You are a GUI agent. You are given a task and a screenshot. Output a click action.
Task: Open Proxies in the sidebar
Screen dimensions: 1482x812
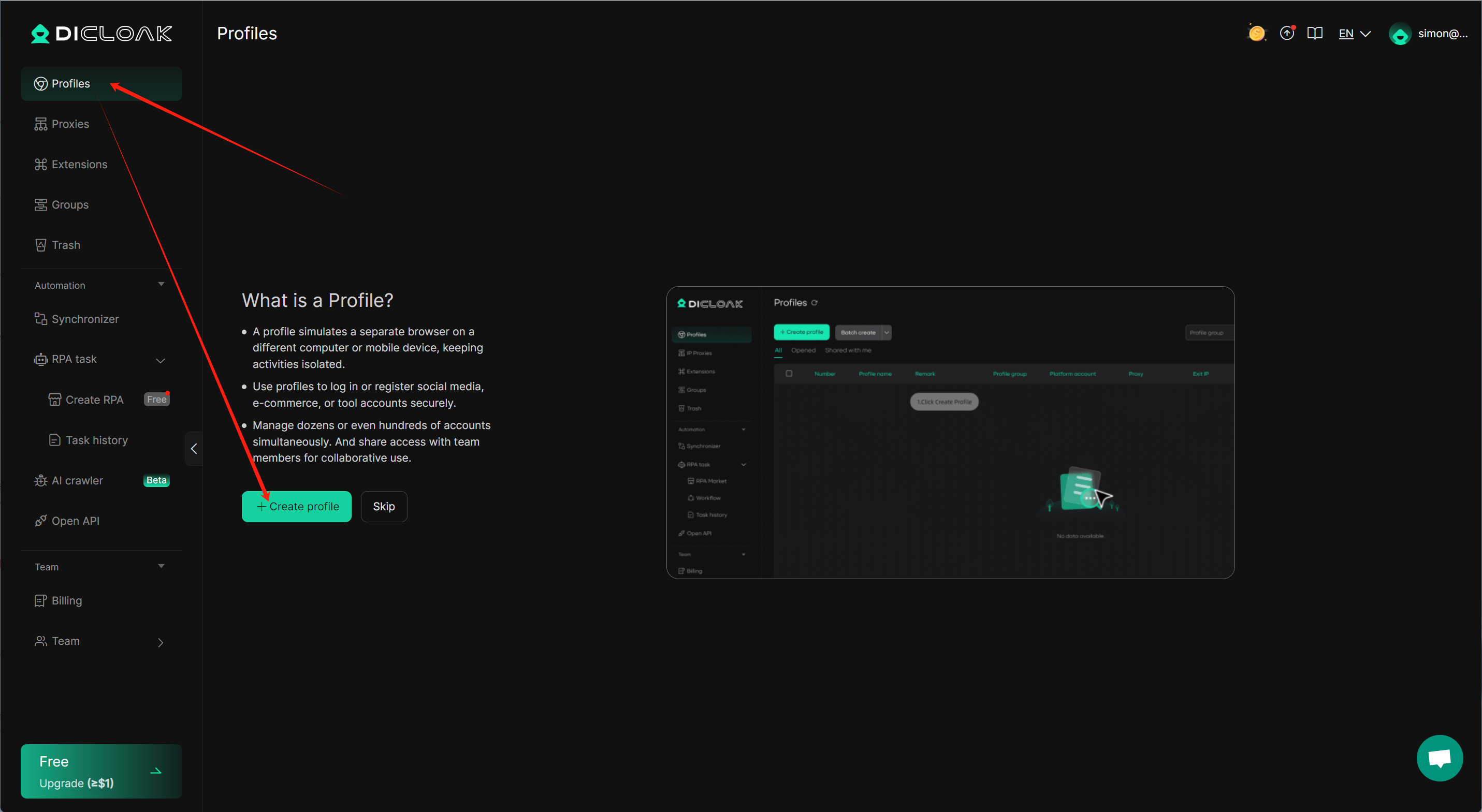point(69,124)
